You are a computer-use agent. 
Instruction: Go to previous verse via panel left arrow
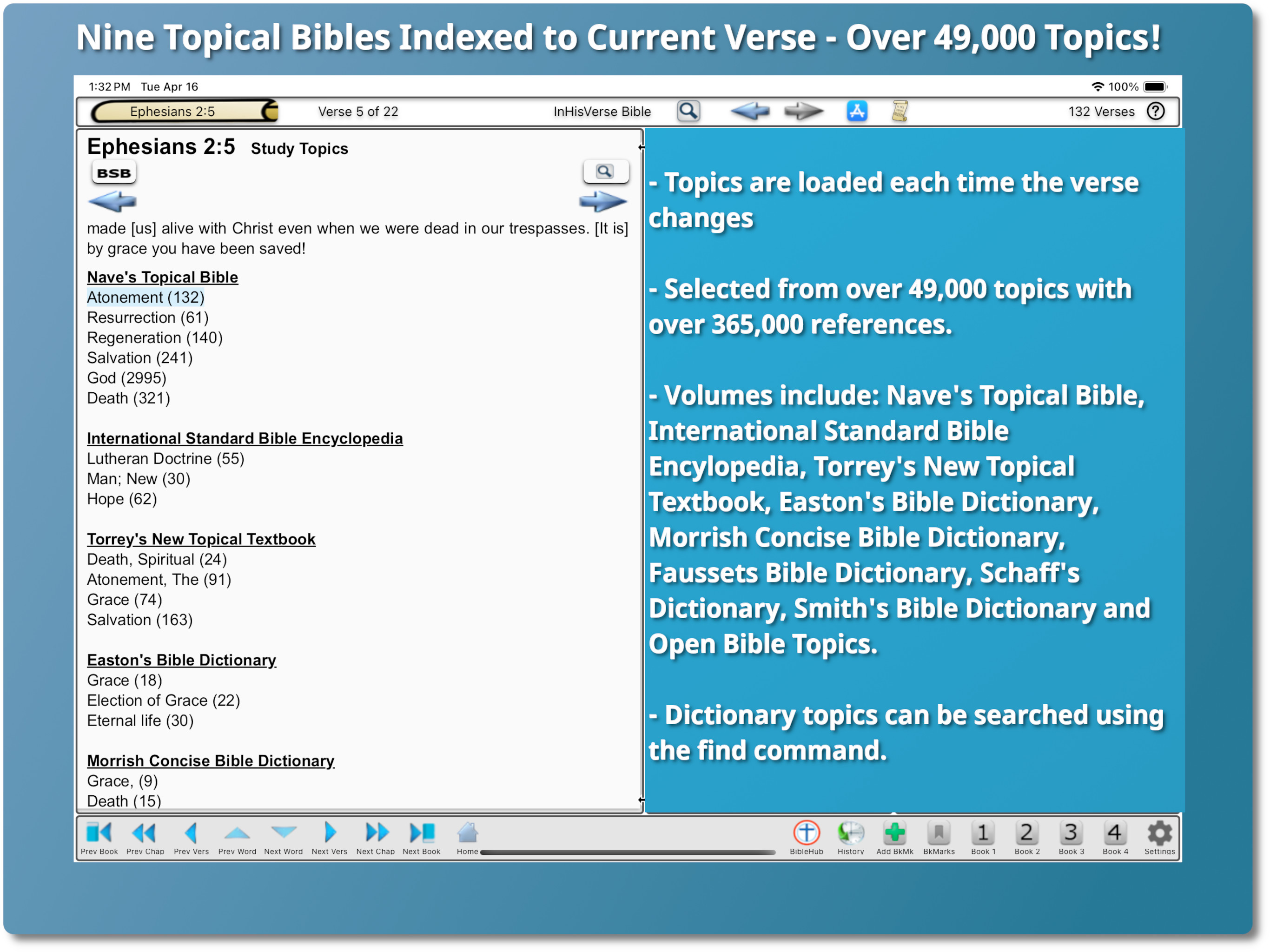(x=112, y=202)
